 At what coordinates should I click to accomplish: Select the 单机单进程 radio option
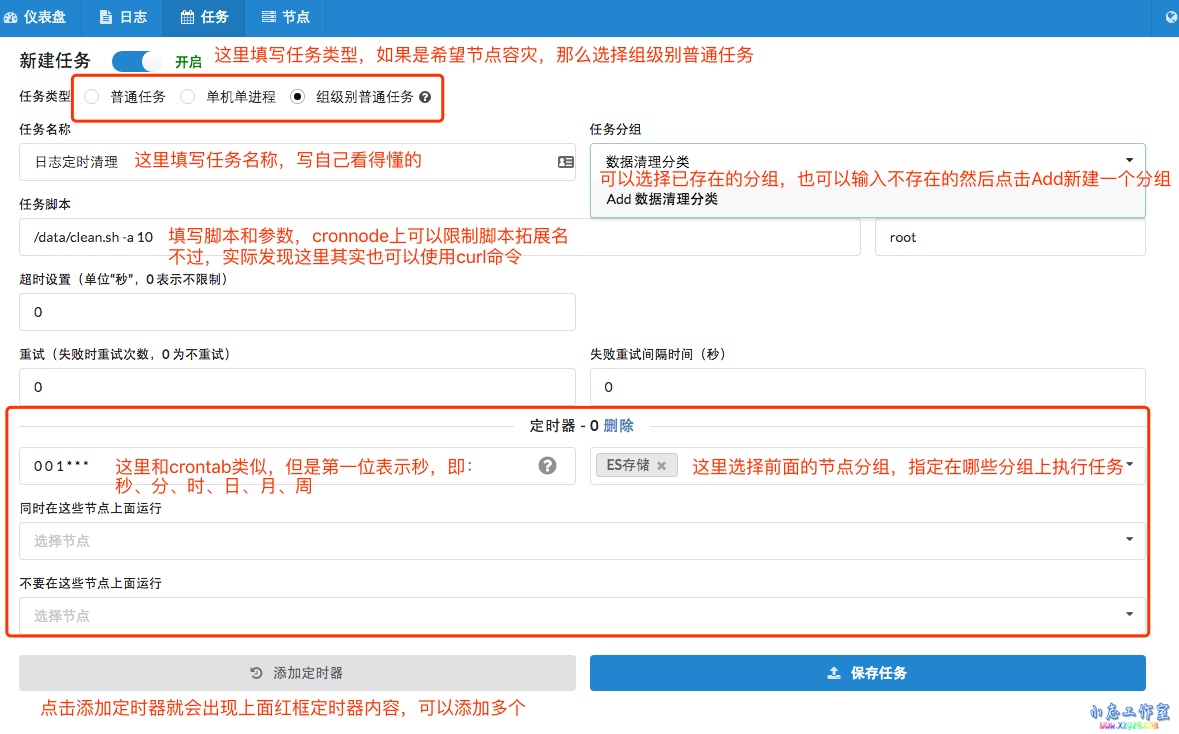click(187, 96)
